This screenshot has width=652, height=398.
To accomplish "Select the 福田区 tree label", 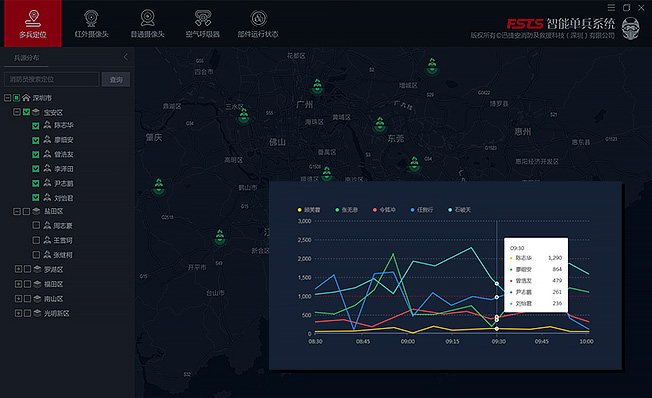I will pos(54,284).
